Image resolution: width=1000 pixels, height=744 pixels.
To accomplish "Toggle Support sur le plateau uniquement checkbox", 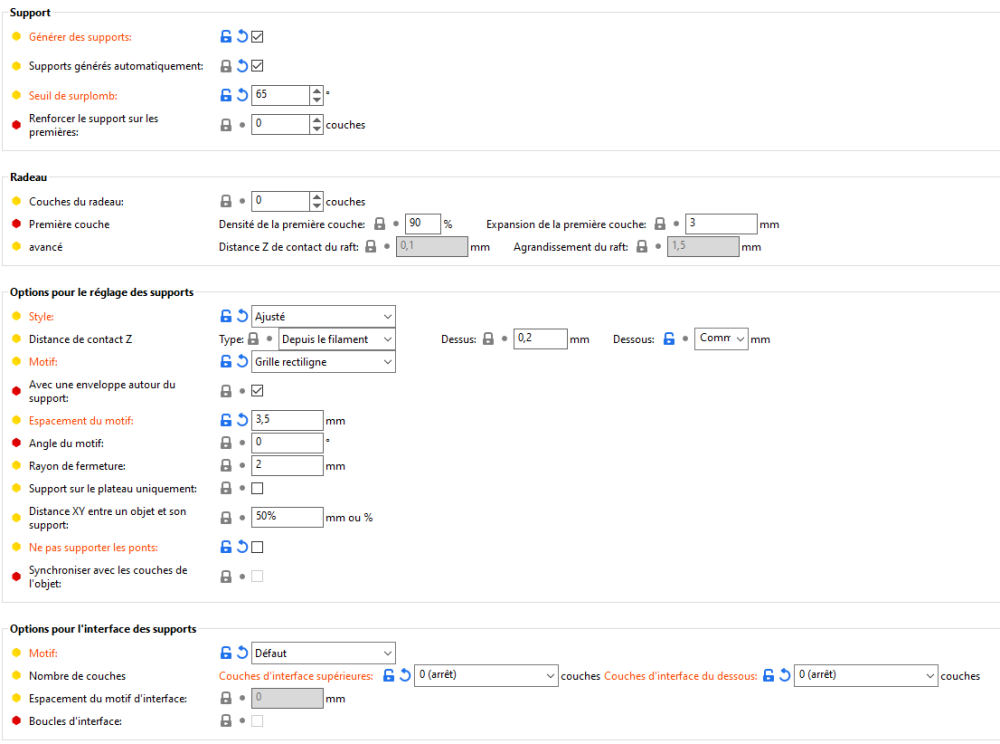I will click(257, 489).
